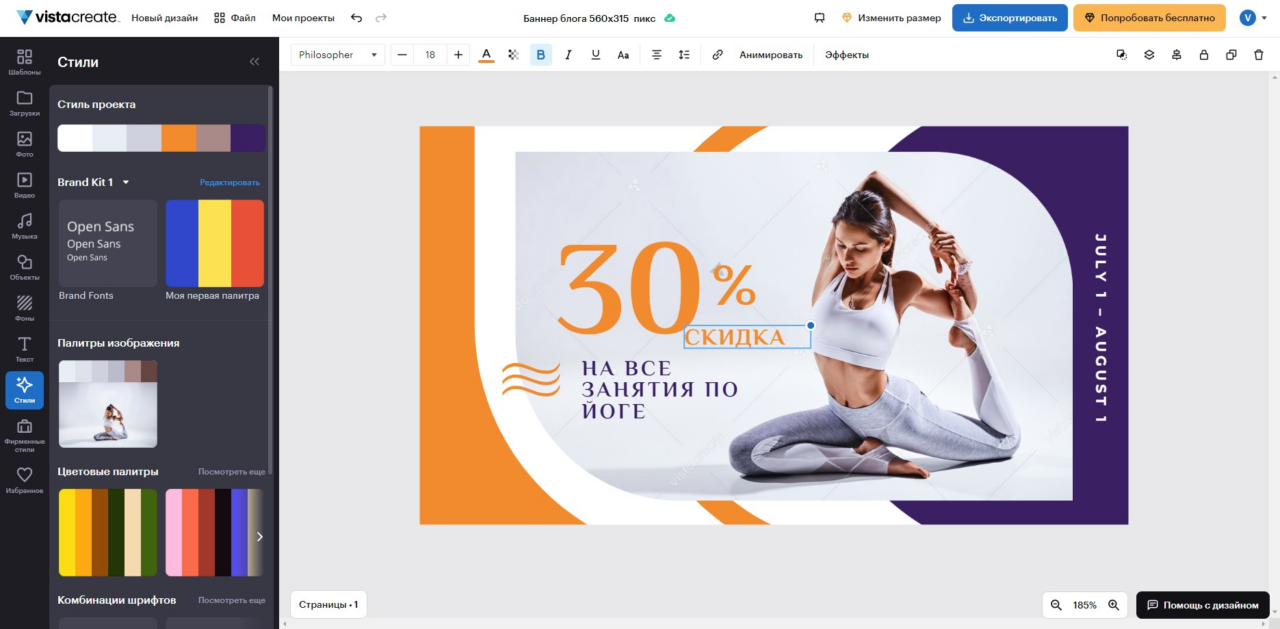Toggle bold formatting off
The width and height of the screenshot is (1280, 629).
pos(541,54)
